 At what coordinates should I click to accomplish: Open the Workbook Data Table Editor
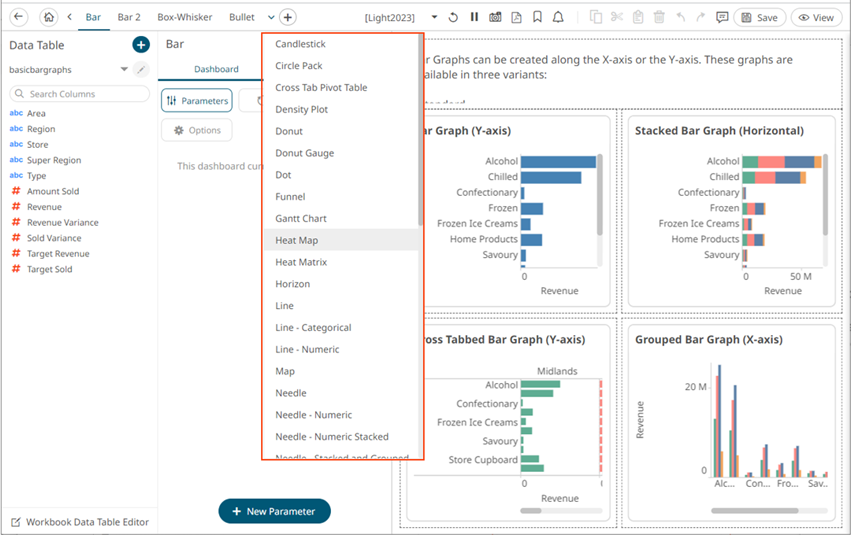click(x=79, y=522)
